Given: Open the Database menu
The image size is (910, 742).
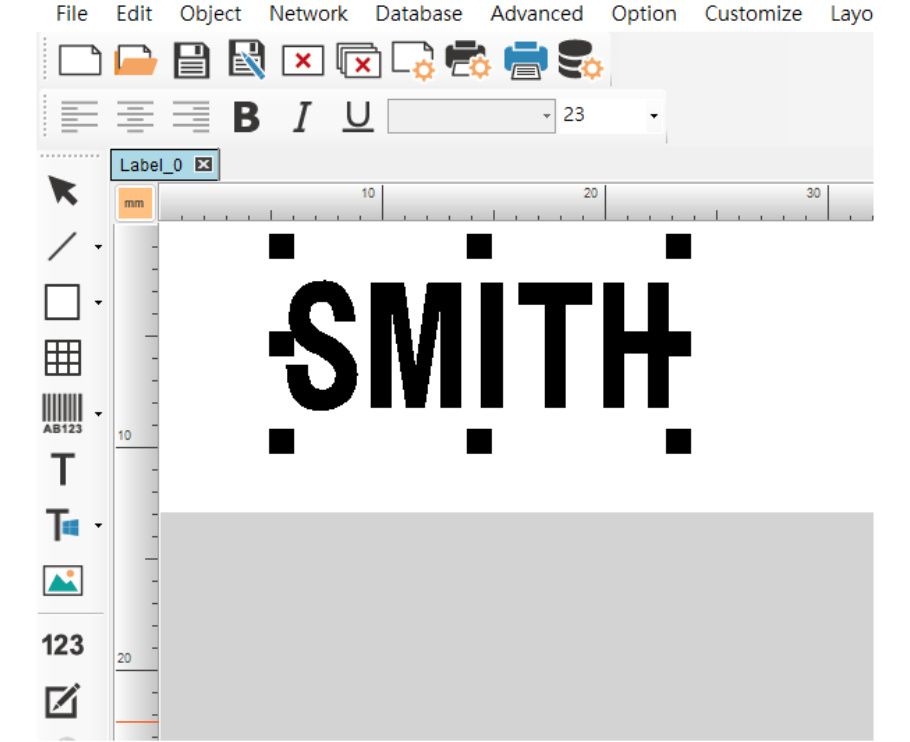Looking at the screenshot, I should tap(418, 14).
